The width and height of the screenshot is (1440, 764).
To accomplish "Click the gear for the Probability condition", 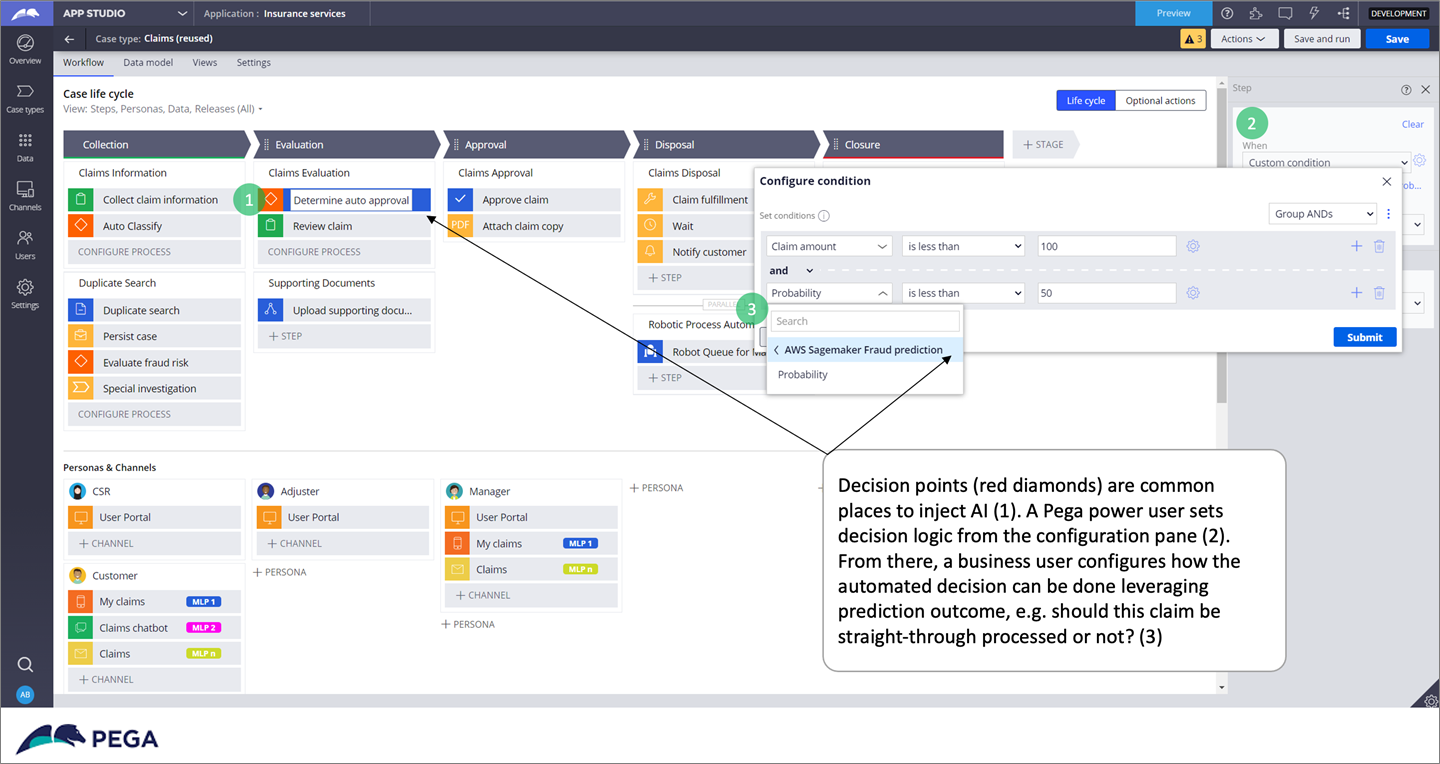I will click(1193, 293).
